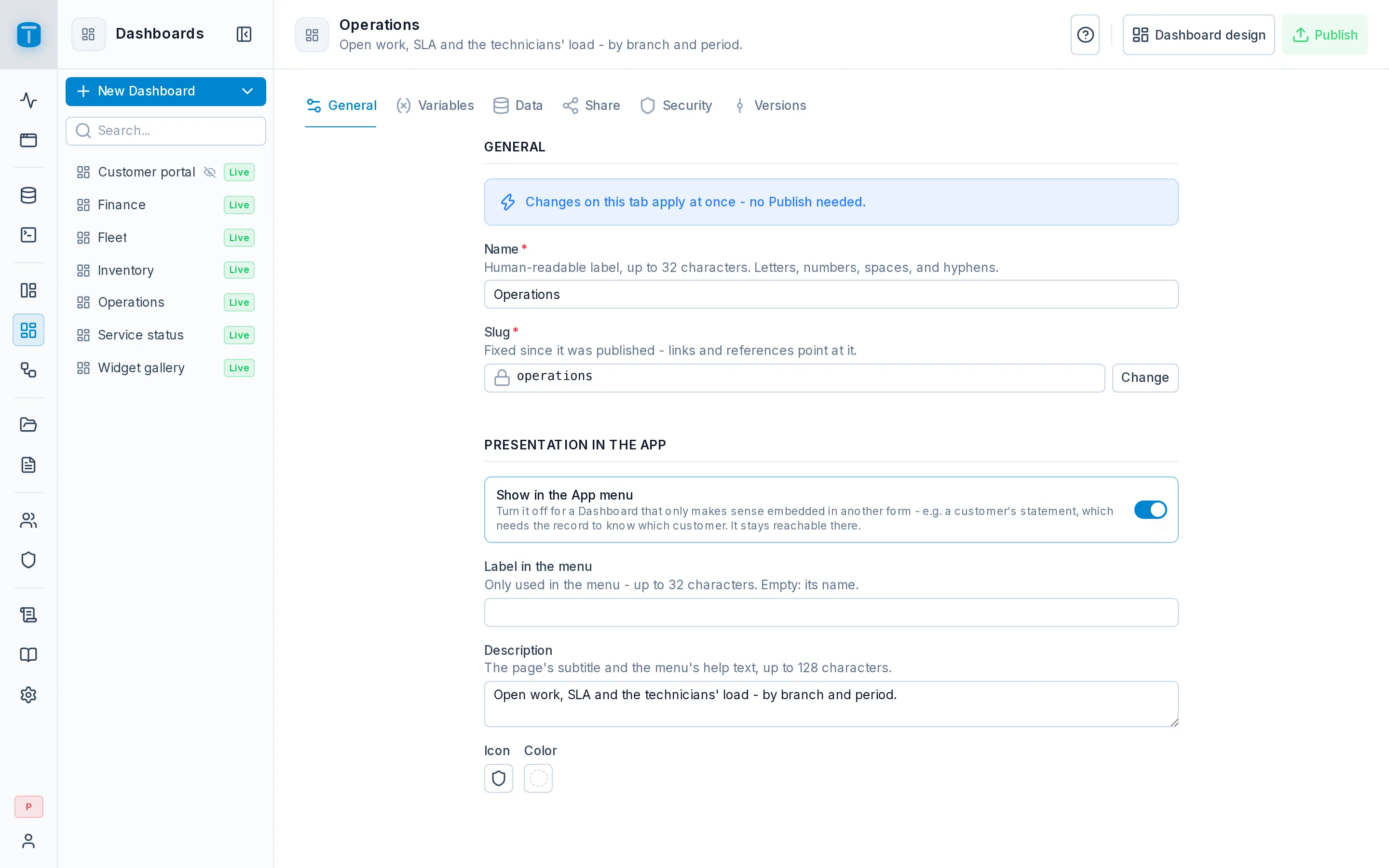Open the Color picker swatch
This screenshot has width=1389, height=868.
[x=538, y=778]
